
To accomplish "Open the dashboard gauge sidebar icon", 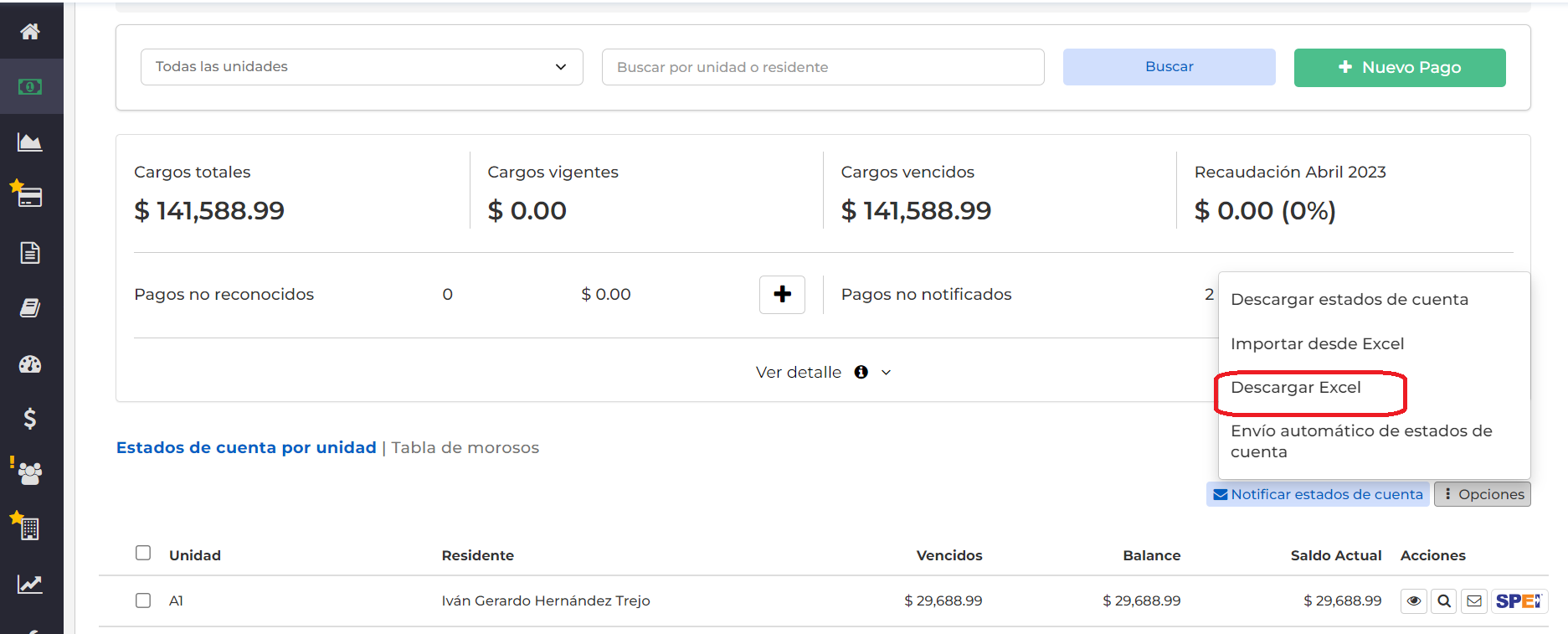I will pos(30,364).
